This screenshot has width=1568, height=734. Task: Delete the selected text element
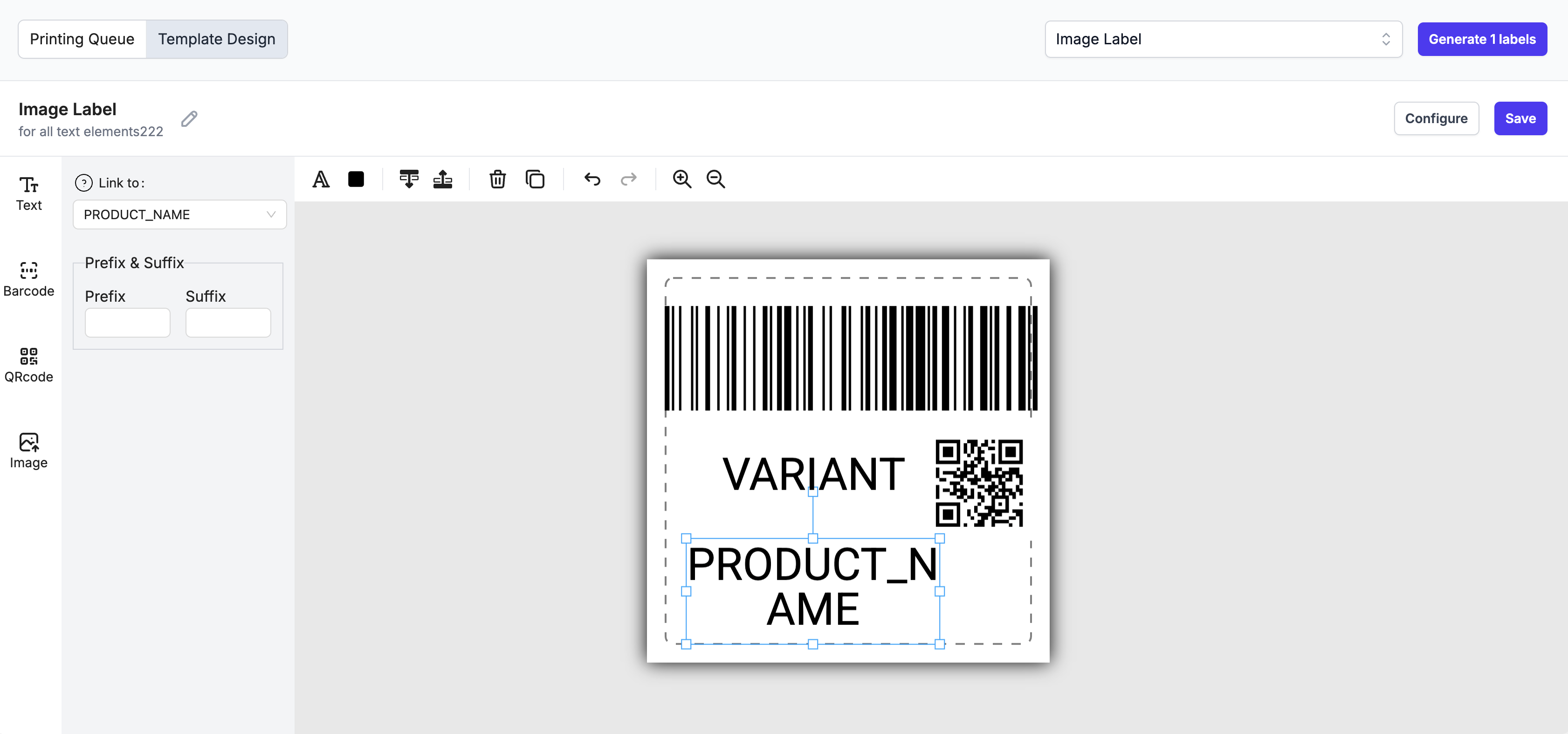tap(497, 179)
